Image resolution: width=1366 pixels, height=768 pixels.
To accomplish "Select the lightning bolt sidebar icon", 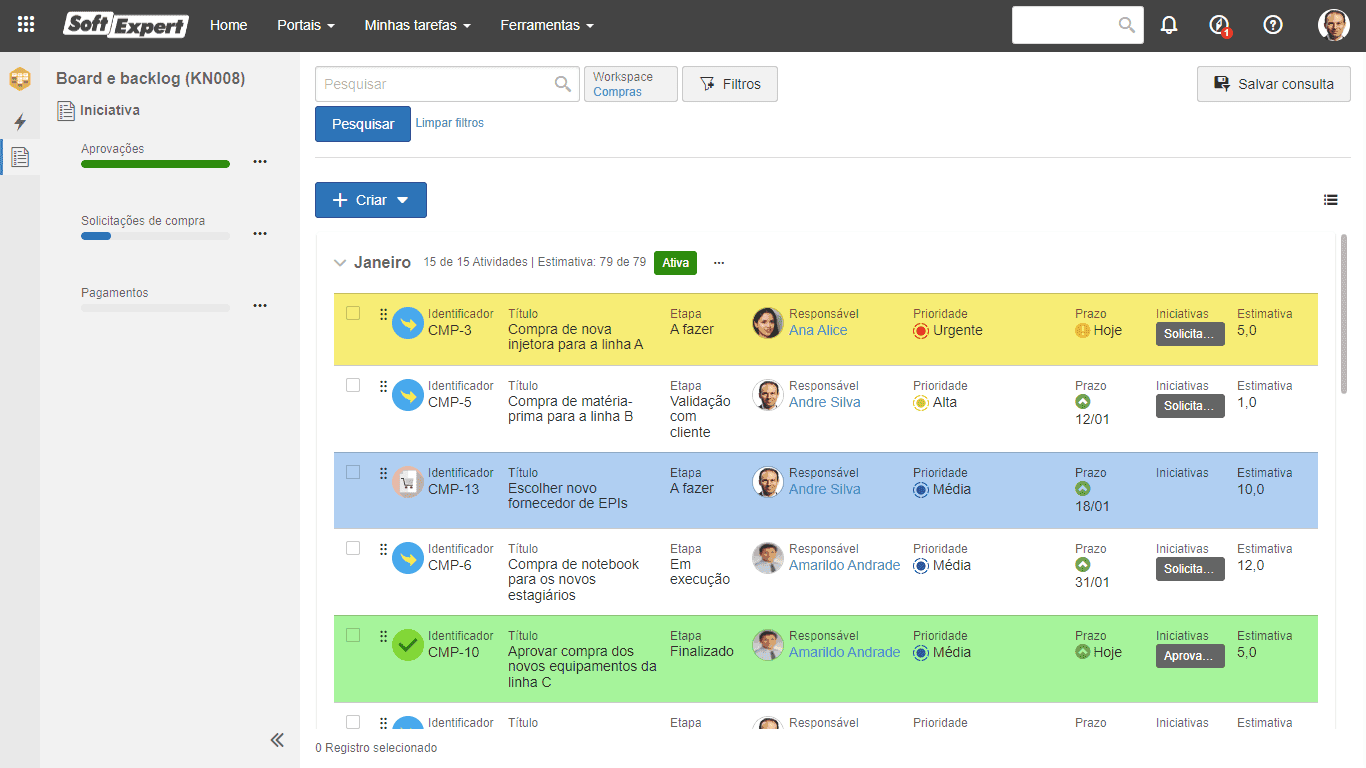I will [x=20, y=121].
